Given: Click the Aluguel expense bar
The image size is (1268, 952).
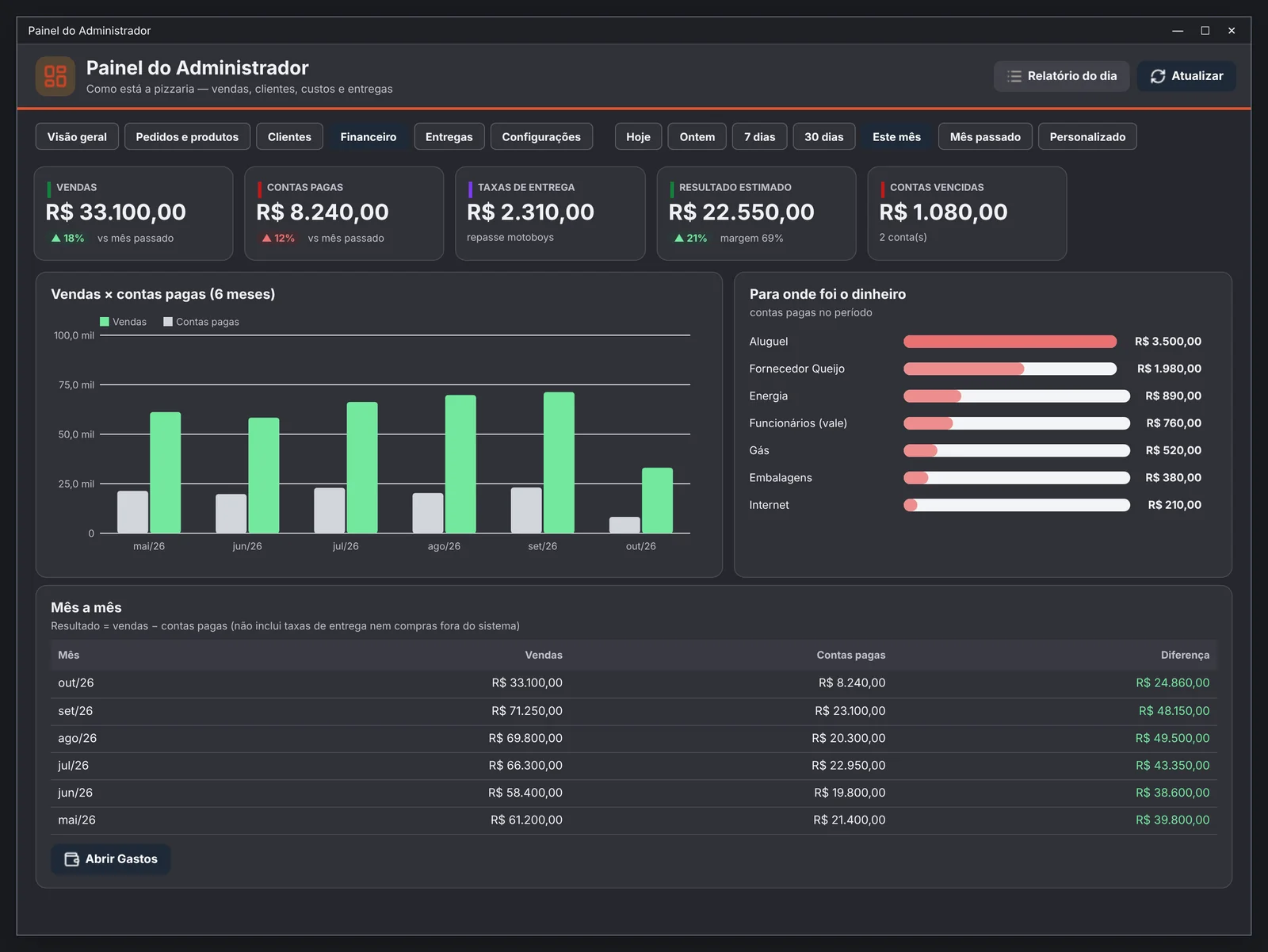Looking at the screenshot, I should point(1010,342).
